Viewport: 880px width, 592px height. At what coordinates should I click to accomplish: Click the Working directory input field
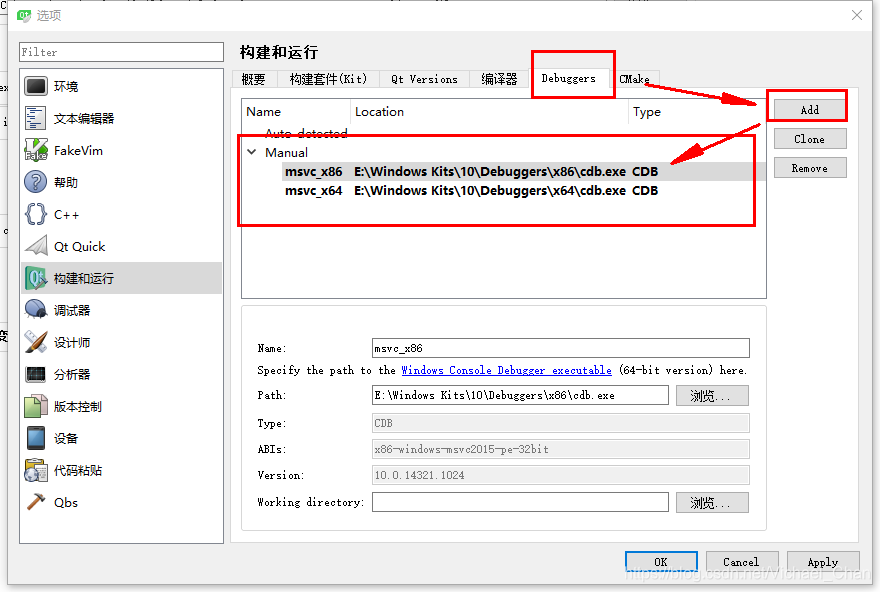520,502
